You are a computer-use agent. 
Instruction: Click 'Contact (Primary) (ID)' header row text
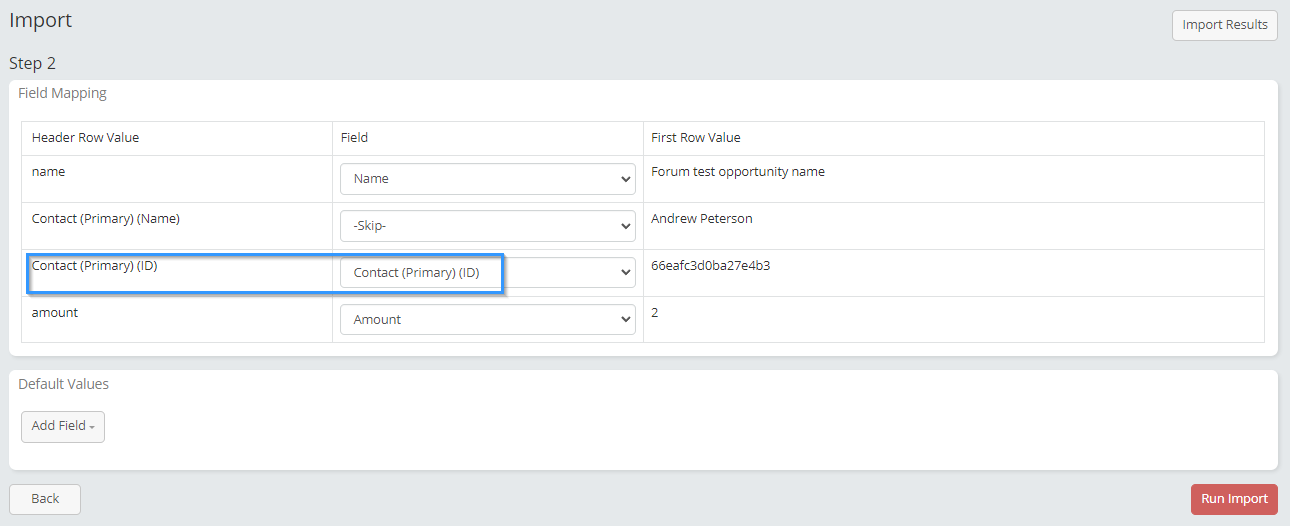coord(94,266)
